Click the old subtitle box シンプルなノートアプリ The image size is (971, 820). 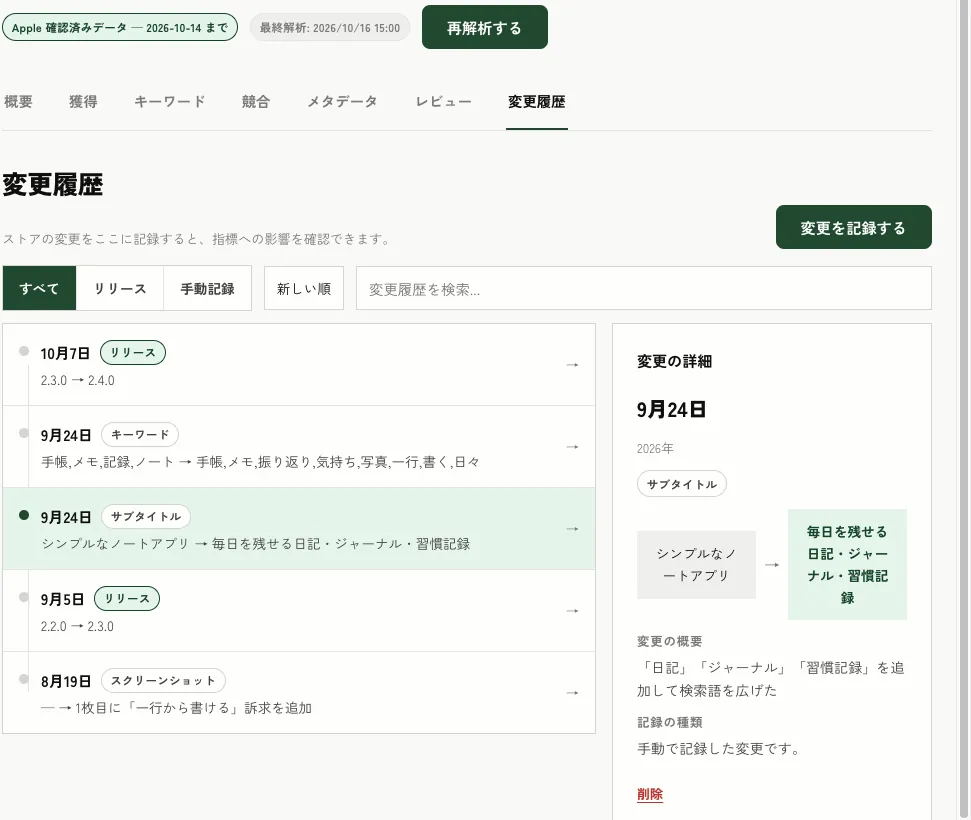(696, 565)
